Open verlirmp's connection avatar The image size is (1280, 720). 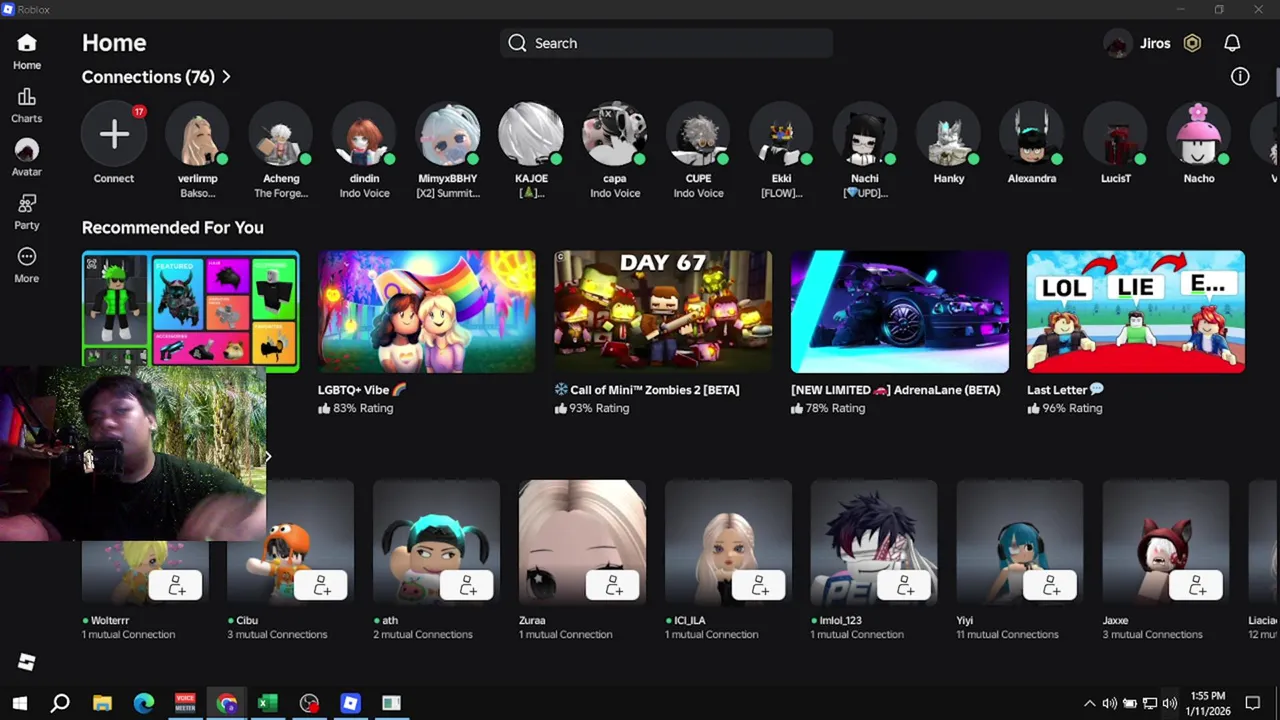click(197, 134)
